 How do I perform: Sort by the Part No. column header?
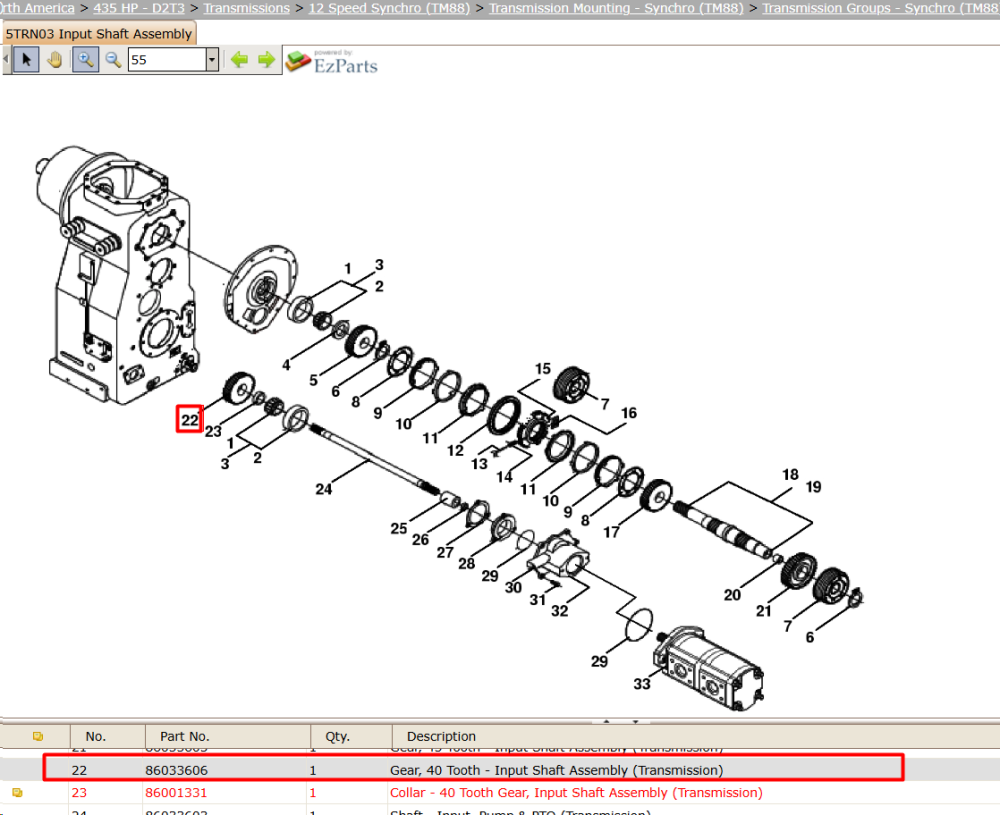tap(184, 737)
